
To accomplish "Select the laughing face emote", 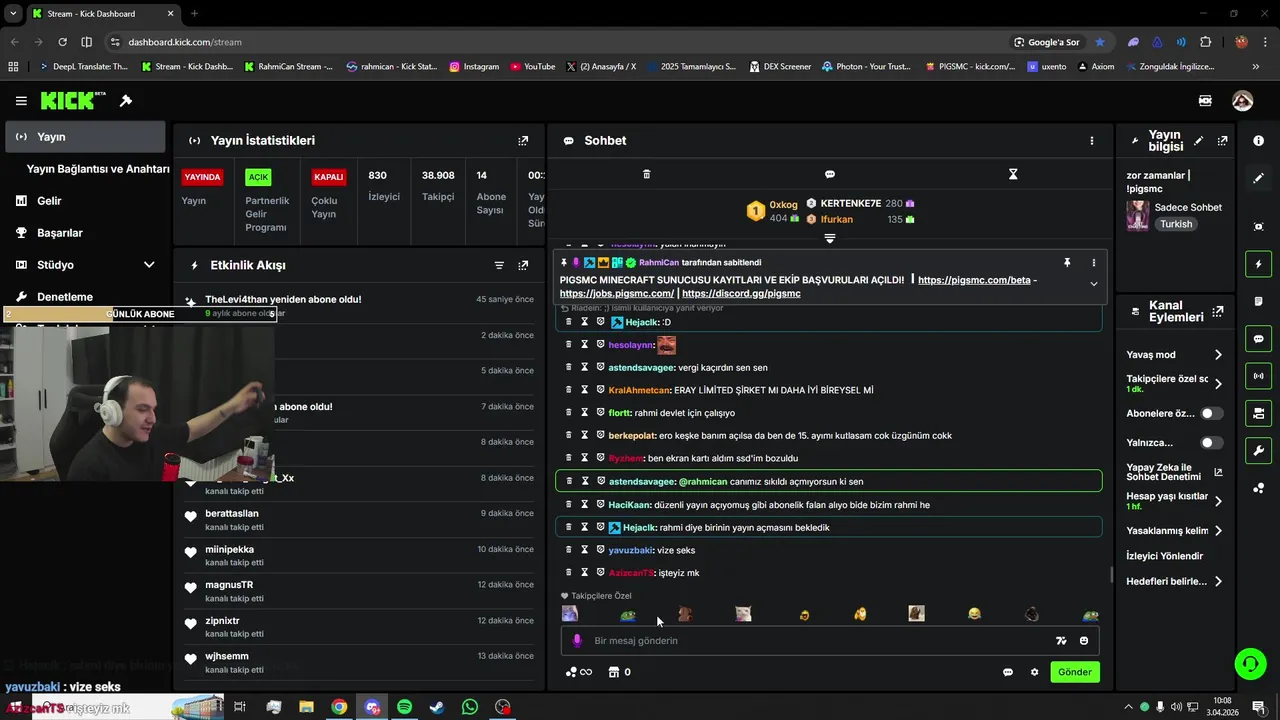I will (x=974, y=614).
